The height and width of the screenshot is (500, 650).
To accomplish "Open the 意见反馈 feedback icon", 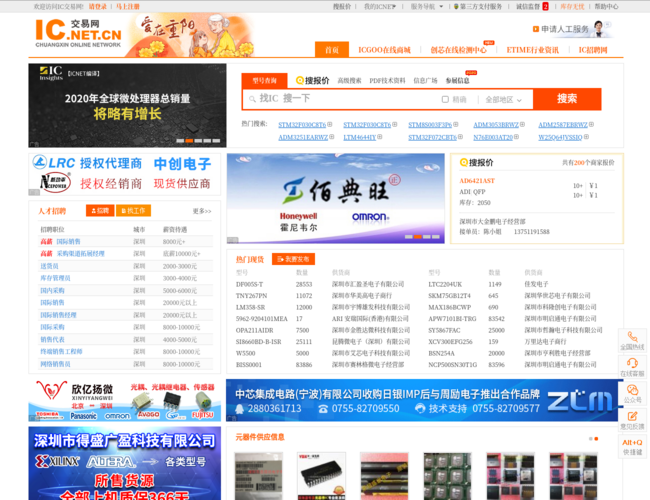I will click(x=632, y=416).
